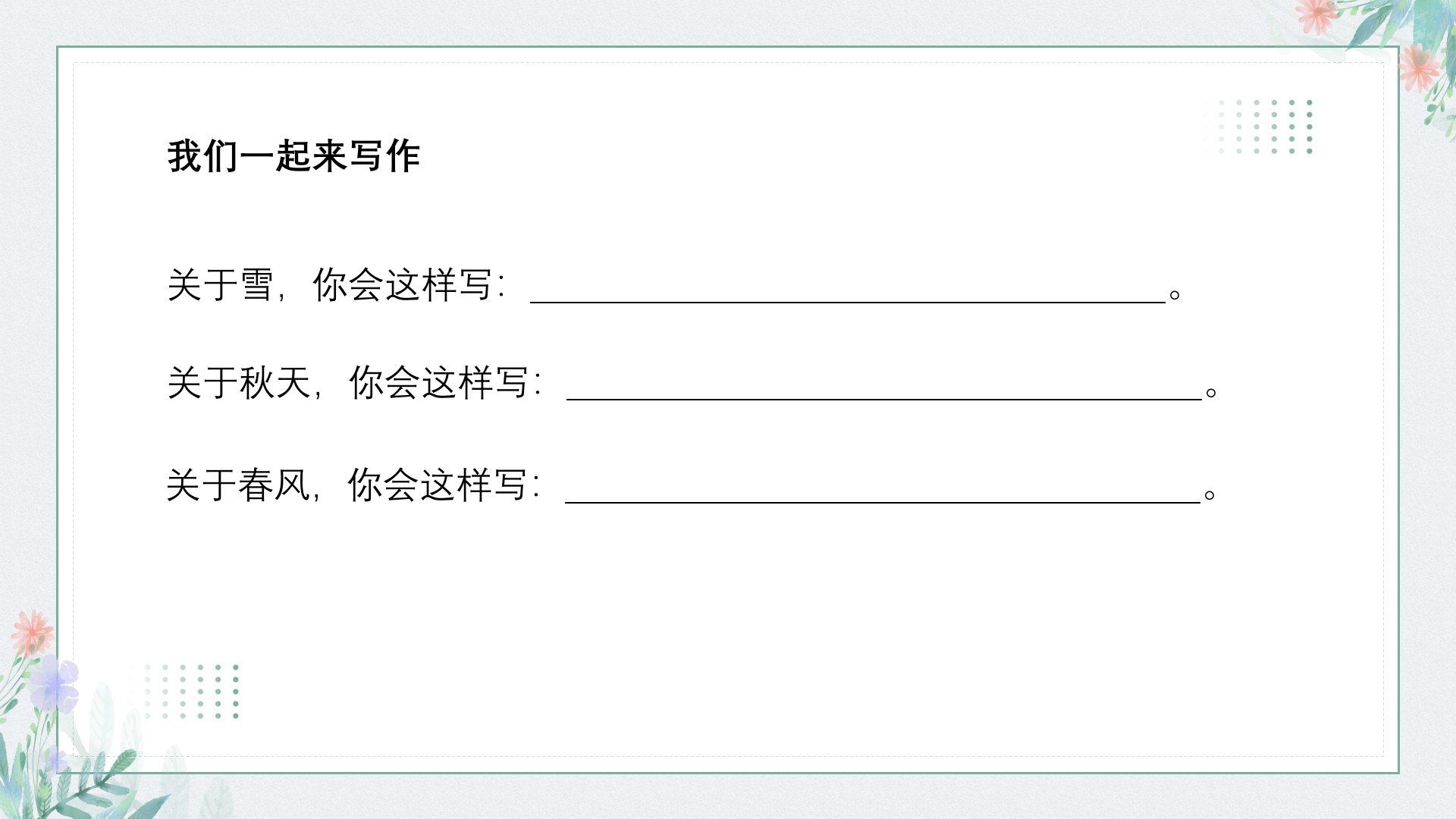Click the period after the 关于雪 blank

(x=1175, y=294)
